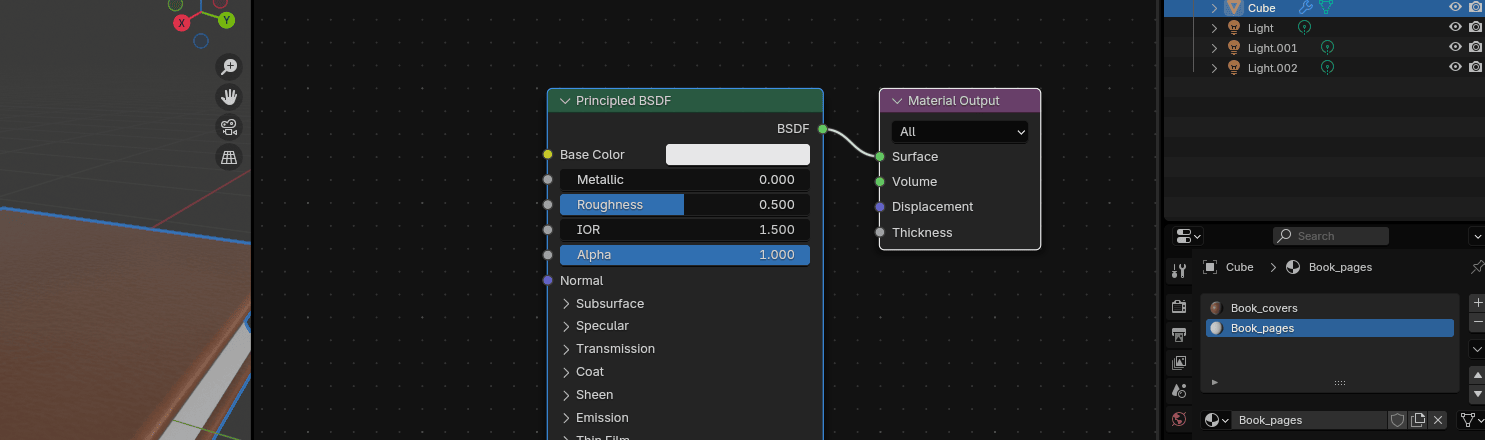Click the properties Search field

pos(1331,236)
